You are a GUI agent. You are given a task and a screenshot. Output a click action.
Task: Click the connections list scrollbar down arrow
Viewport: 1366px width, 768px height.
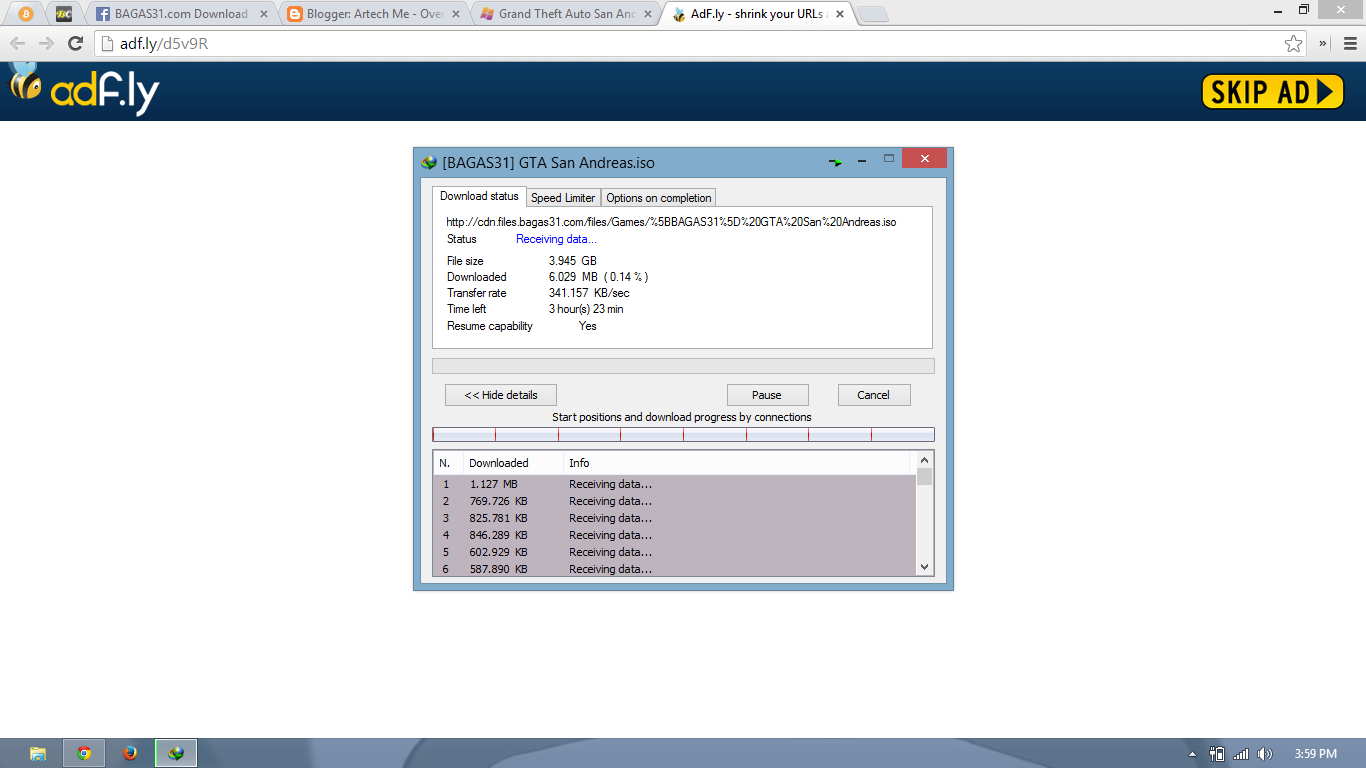[x=924, y=567]
